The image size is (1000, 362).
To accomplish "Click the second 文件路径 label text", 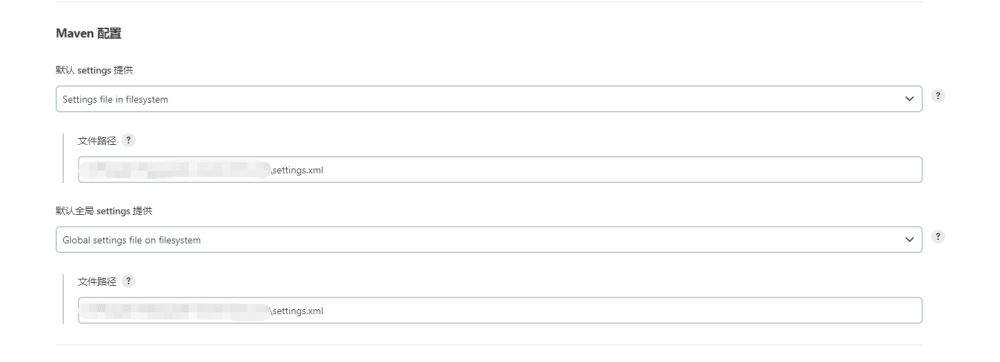I will (97, 281).
